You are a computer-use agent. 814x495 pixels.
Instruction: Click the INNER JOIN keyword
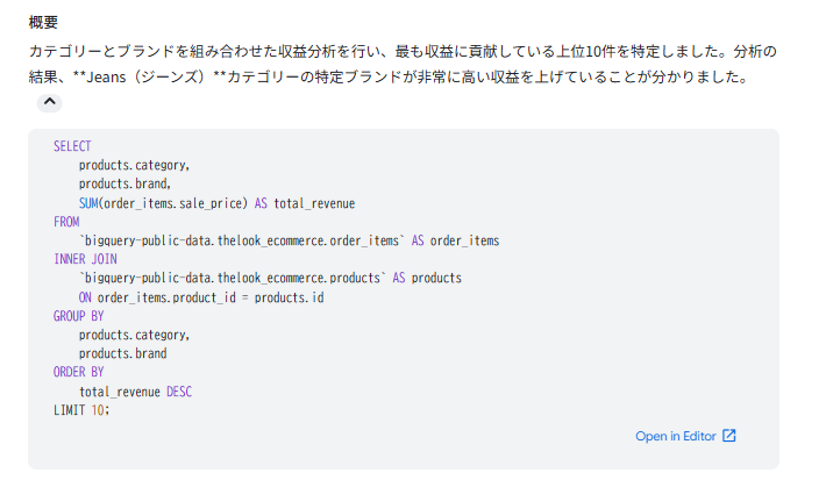click(x=85, y=259)
